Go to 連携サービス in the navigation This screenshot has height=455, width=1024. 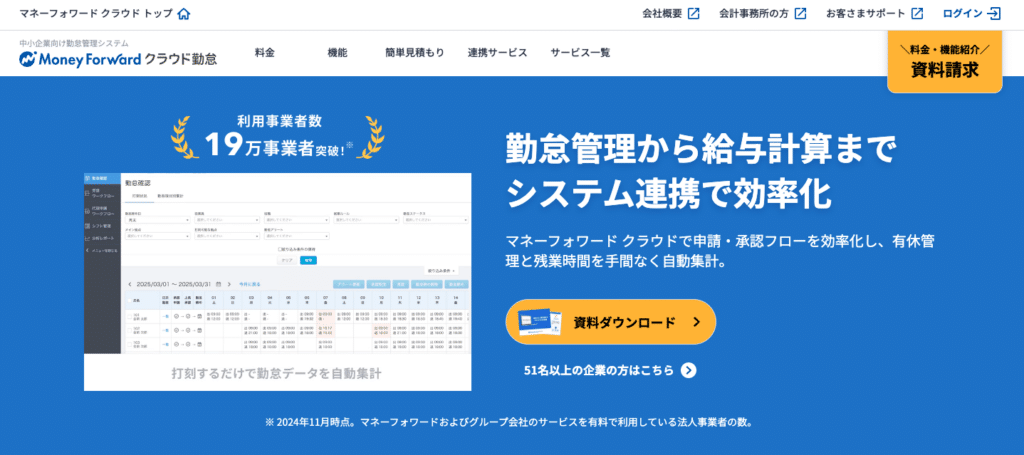[x=497, y=53]
